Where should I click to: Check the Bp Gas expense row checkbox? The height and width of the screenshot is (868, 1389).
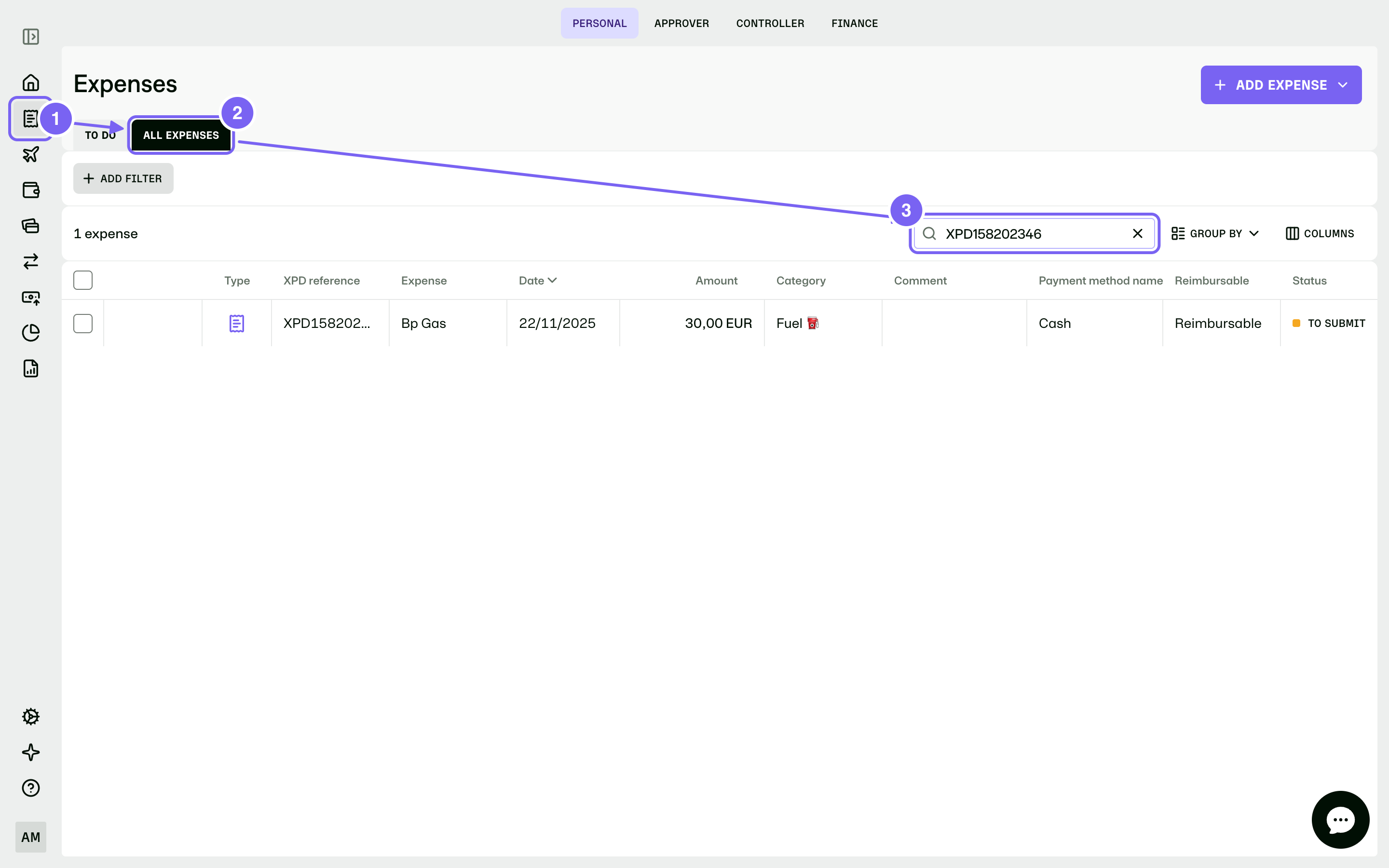[x=83, y=323]
